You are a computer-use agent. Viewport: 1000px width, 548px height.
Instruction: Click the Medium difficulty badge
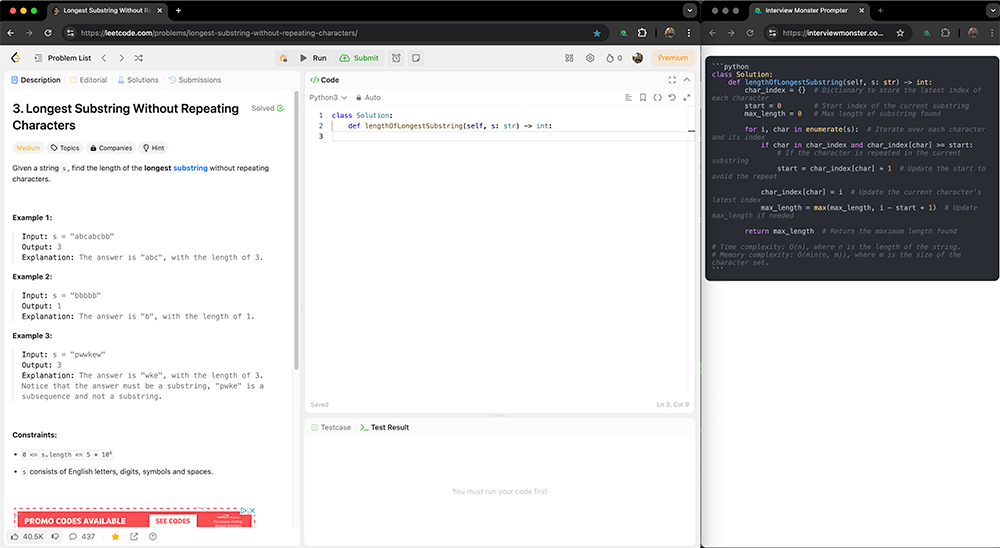pyautogui.click(x=28, y=148)
